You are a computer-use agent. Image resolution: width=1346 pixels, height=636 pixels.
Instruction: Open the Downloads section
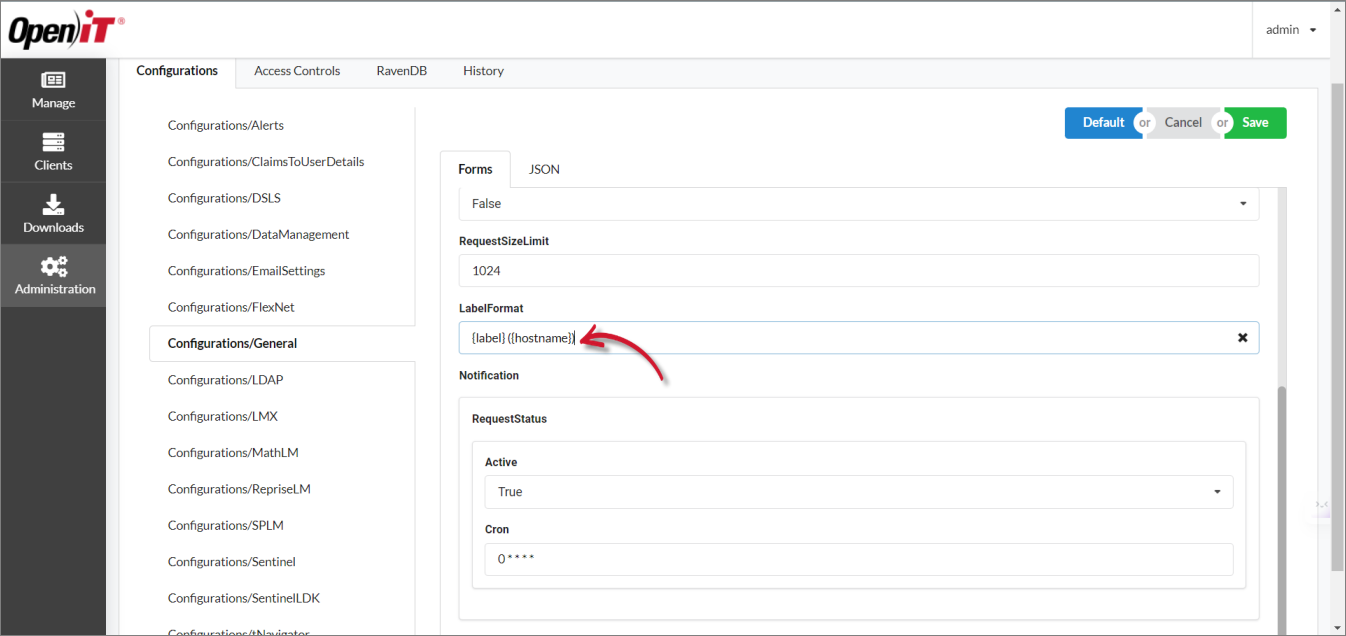(53, 213)
